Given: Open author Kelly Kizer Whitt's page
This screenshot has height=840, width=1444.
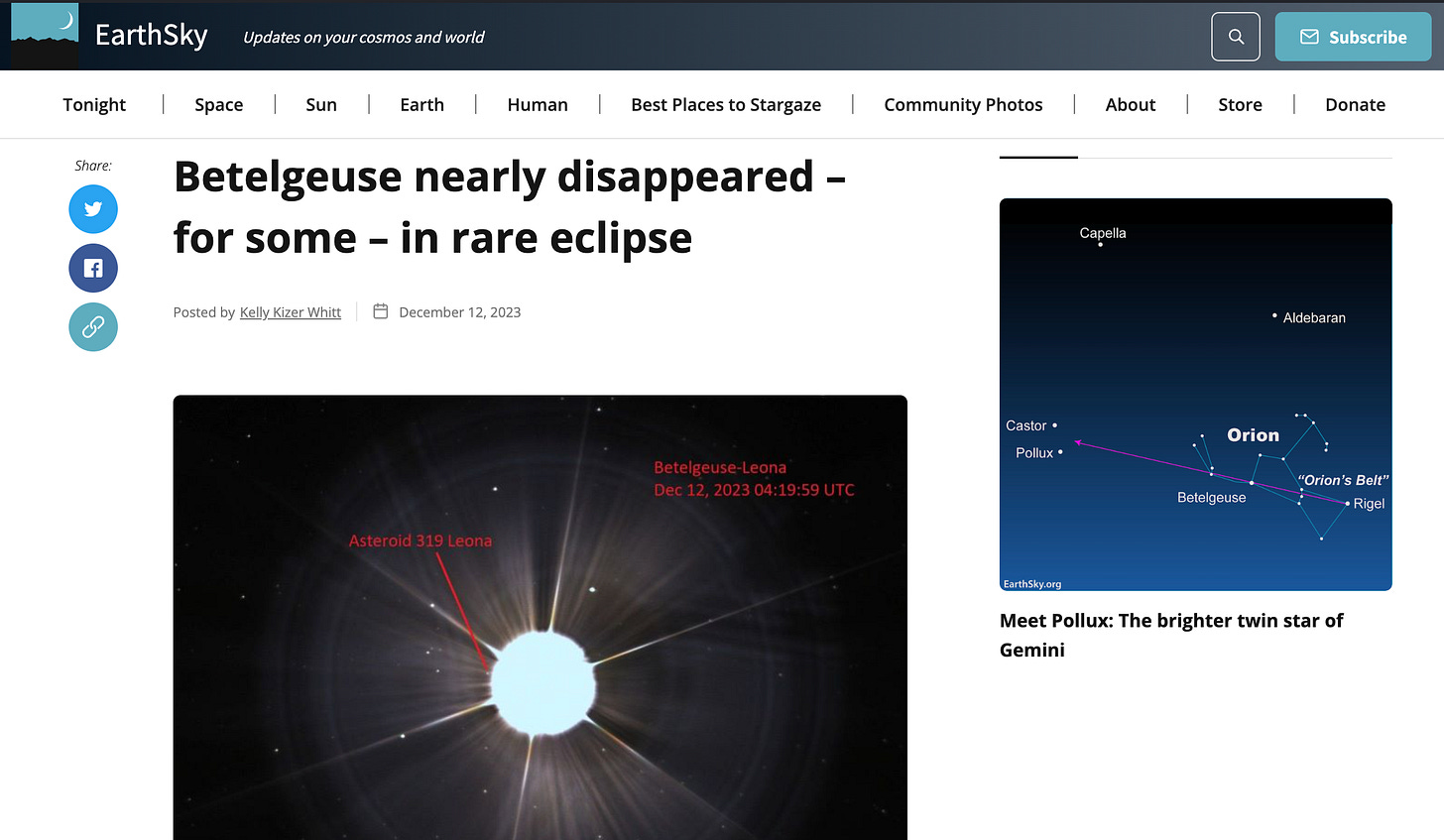Looking at the screenshot, I should tap(291, 312).
